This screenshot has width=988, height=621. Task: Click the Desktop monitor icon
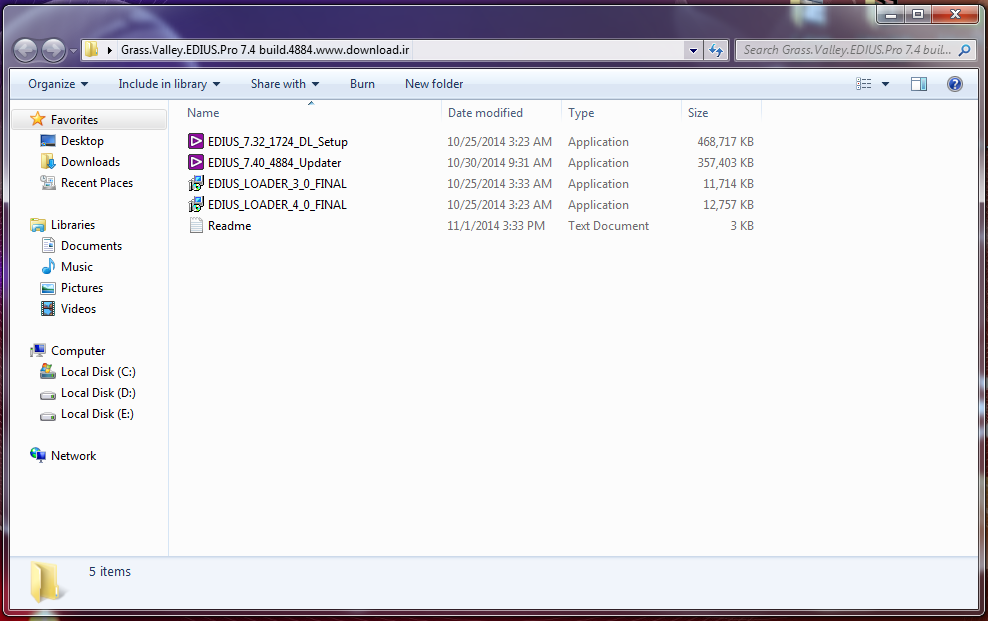pyautogui.click(x=48, y=140)
